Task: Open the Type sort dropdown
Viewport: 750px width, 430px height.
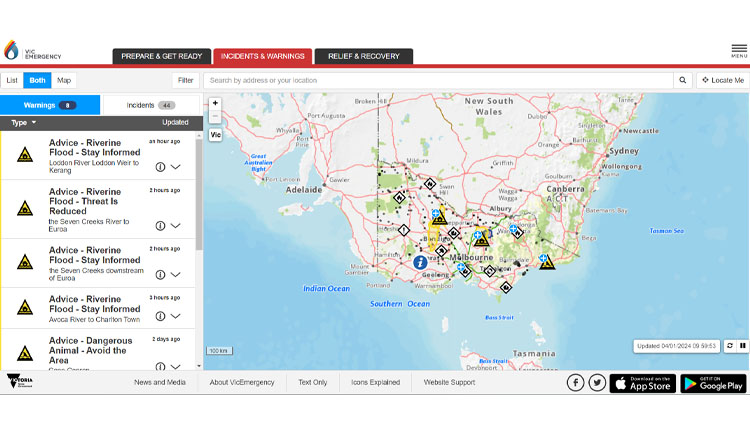Action: coord(23,122)
